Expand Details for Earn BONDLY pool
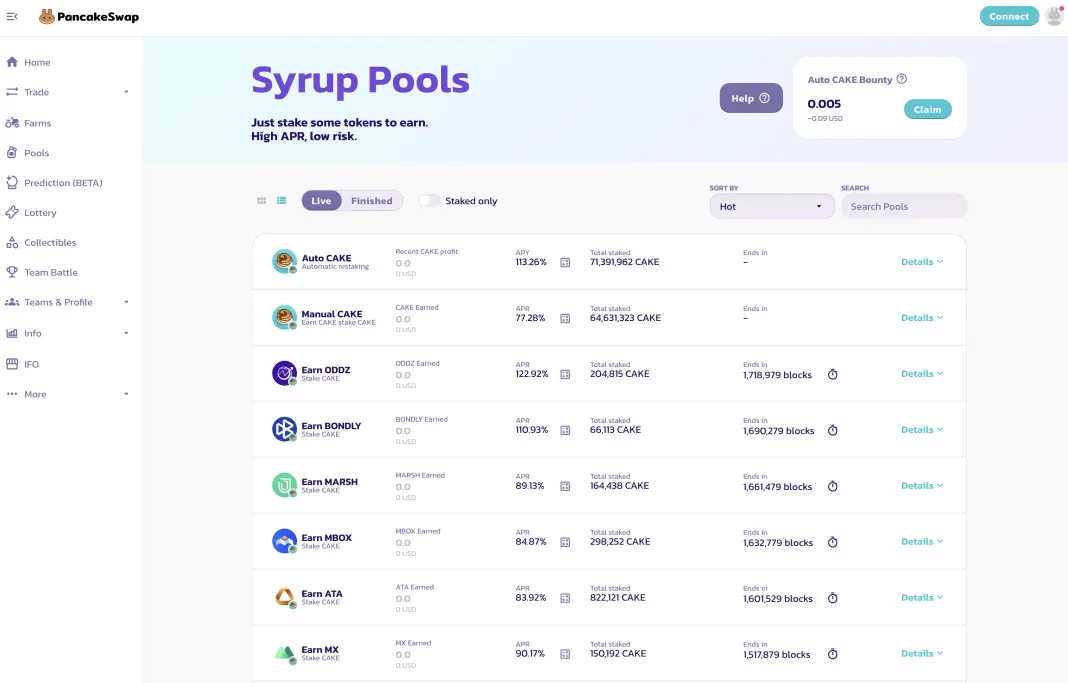This screenshot has height=683, width=1068. 922,430
